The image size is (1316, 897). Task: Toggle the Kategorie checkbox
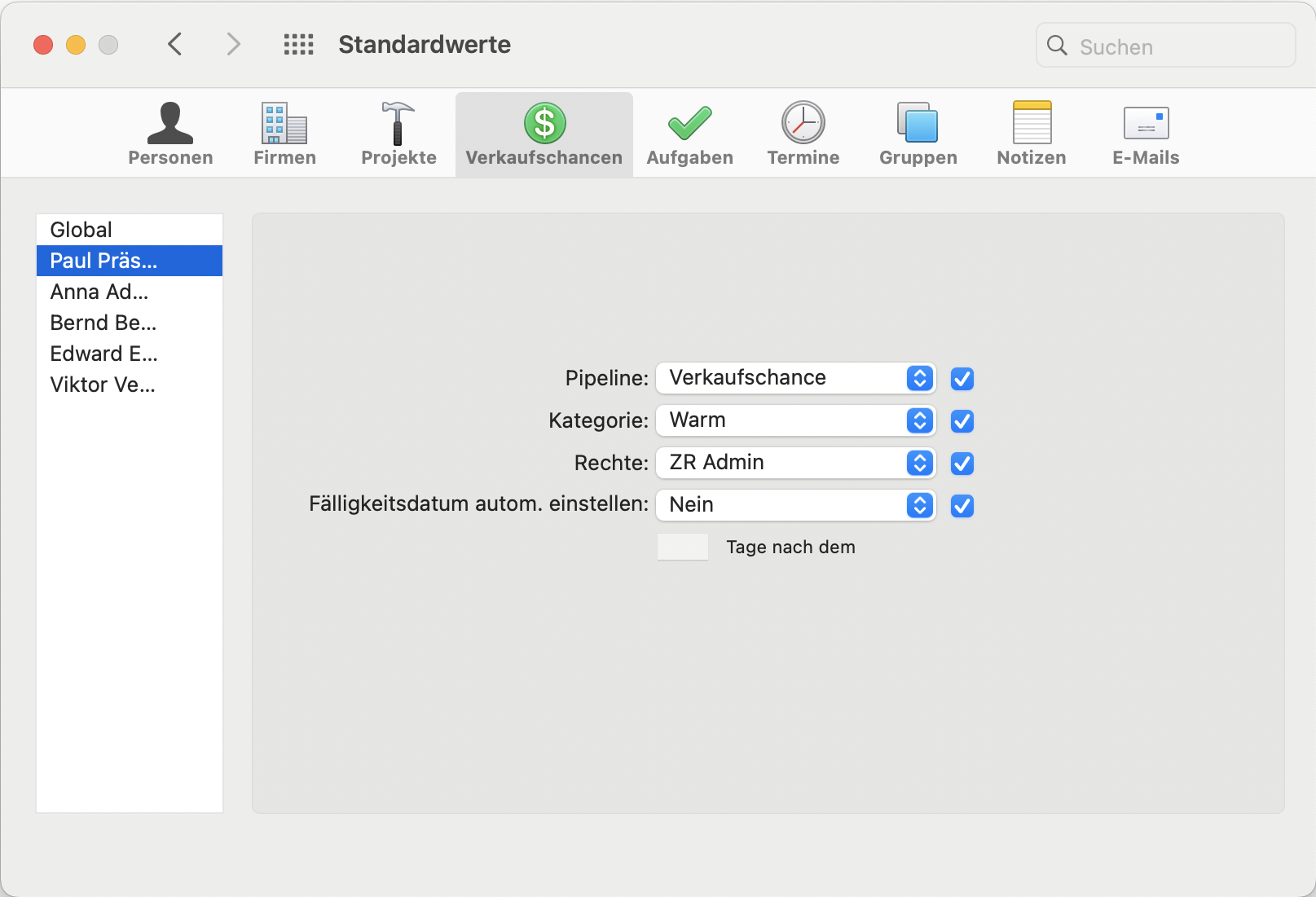tap(962, 421)
